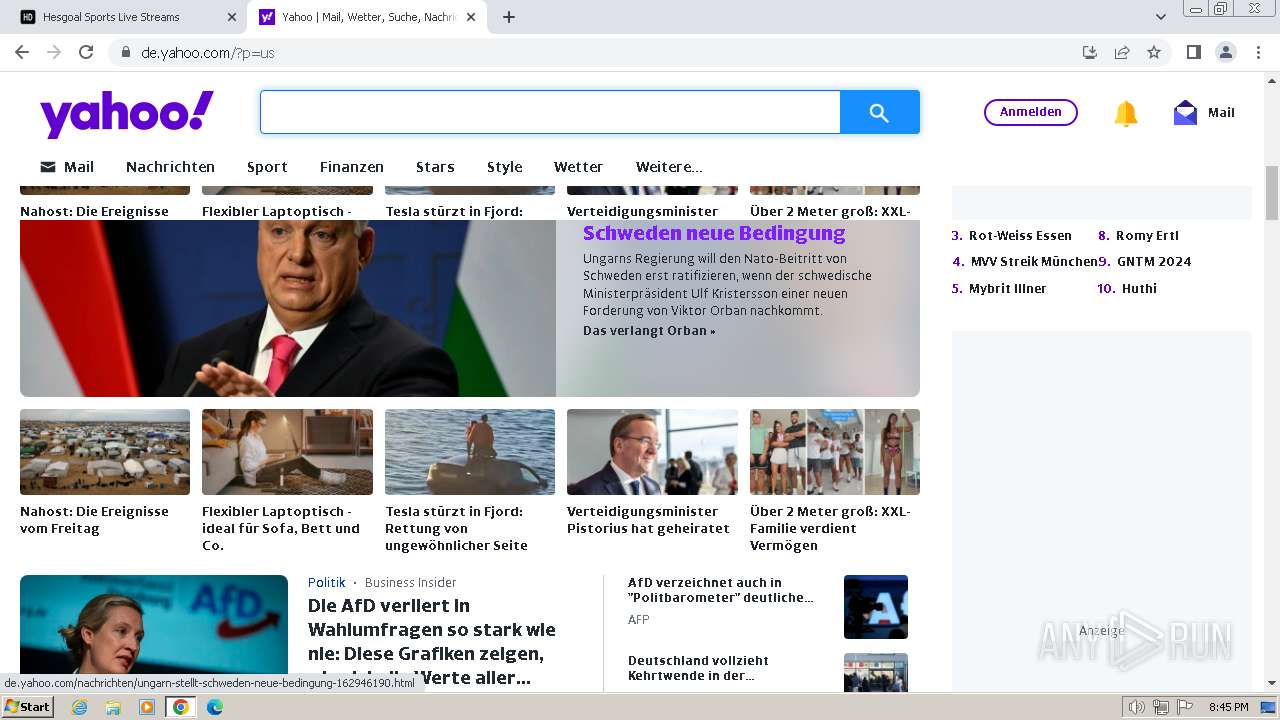This screenshot has height=720, width=1280.
Task: Launch Edge from the taskbar
Action: coord(215,707)
